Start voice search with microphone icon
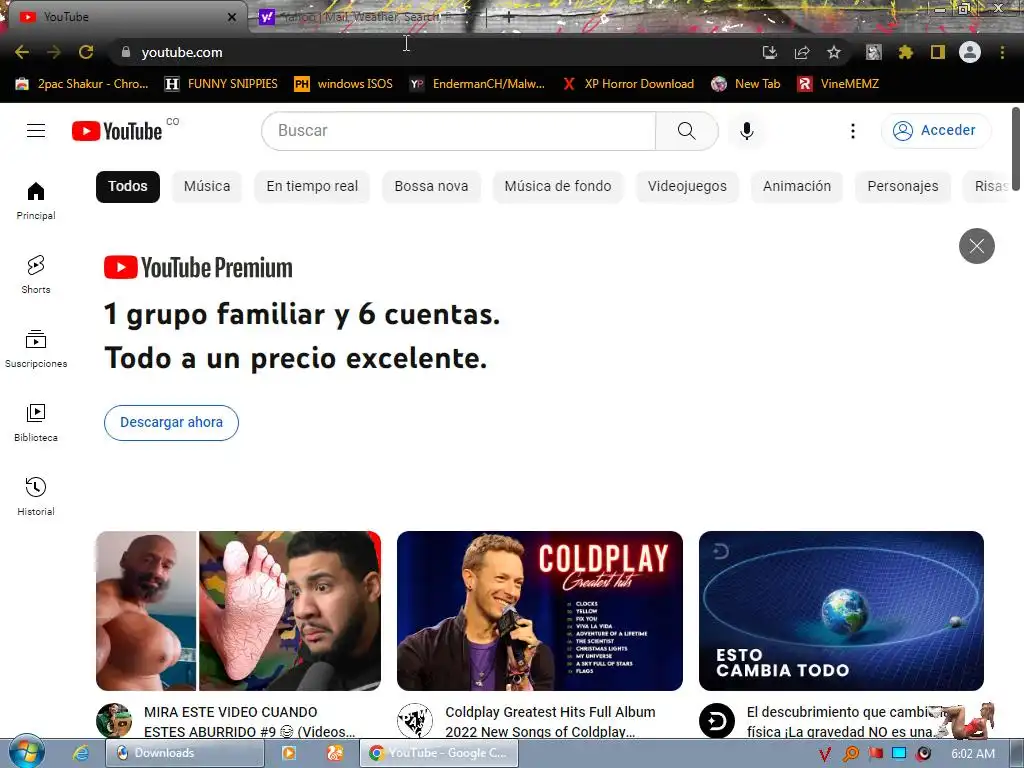Image resolution: width=1024 pixels, height=768 pixels. click(x=746, y=131)
